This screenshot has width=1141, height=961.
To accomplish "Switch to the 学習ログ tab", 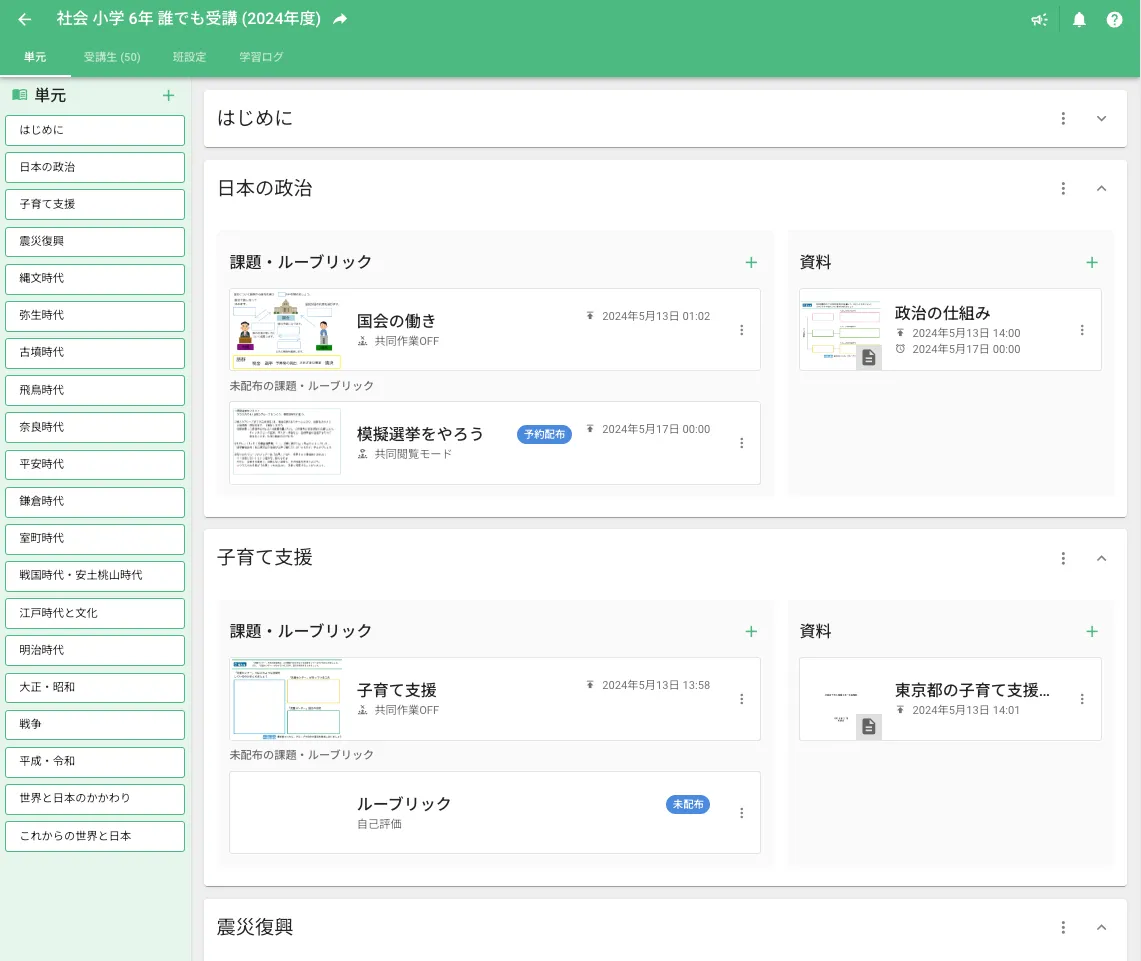I will coord(261,57).
